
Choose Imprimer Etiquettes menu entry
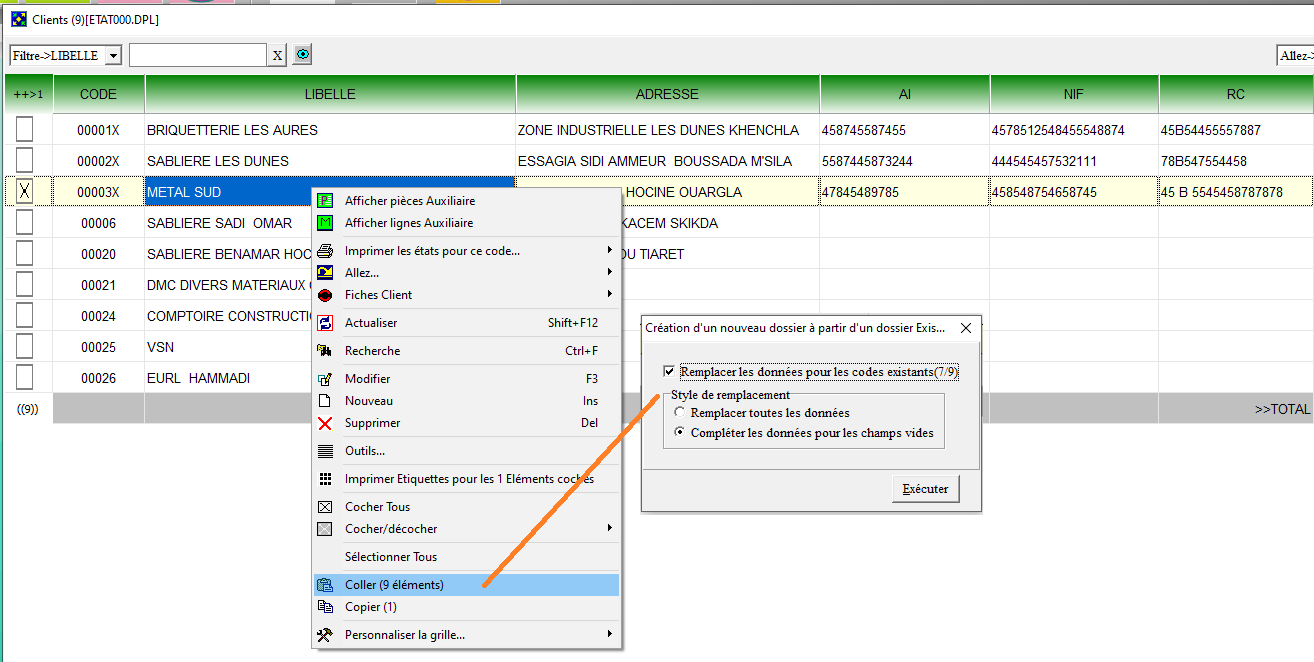[466, 479]
